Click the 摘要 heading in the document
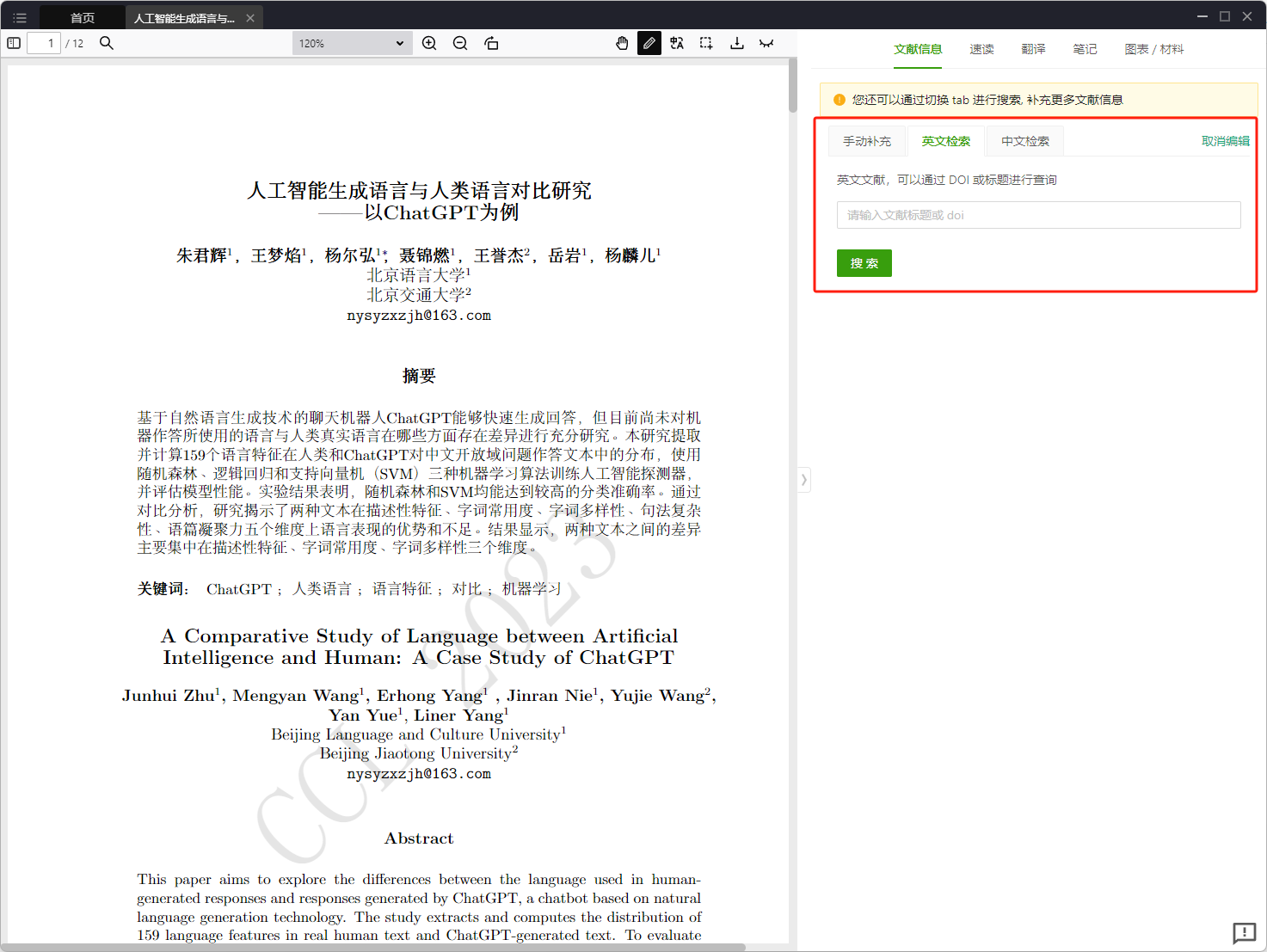1267x952 pixels. 419,376
